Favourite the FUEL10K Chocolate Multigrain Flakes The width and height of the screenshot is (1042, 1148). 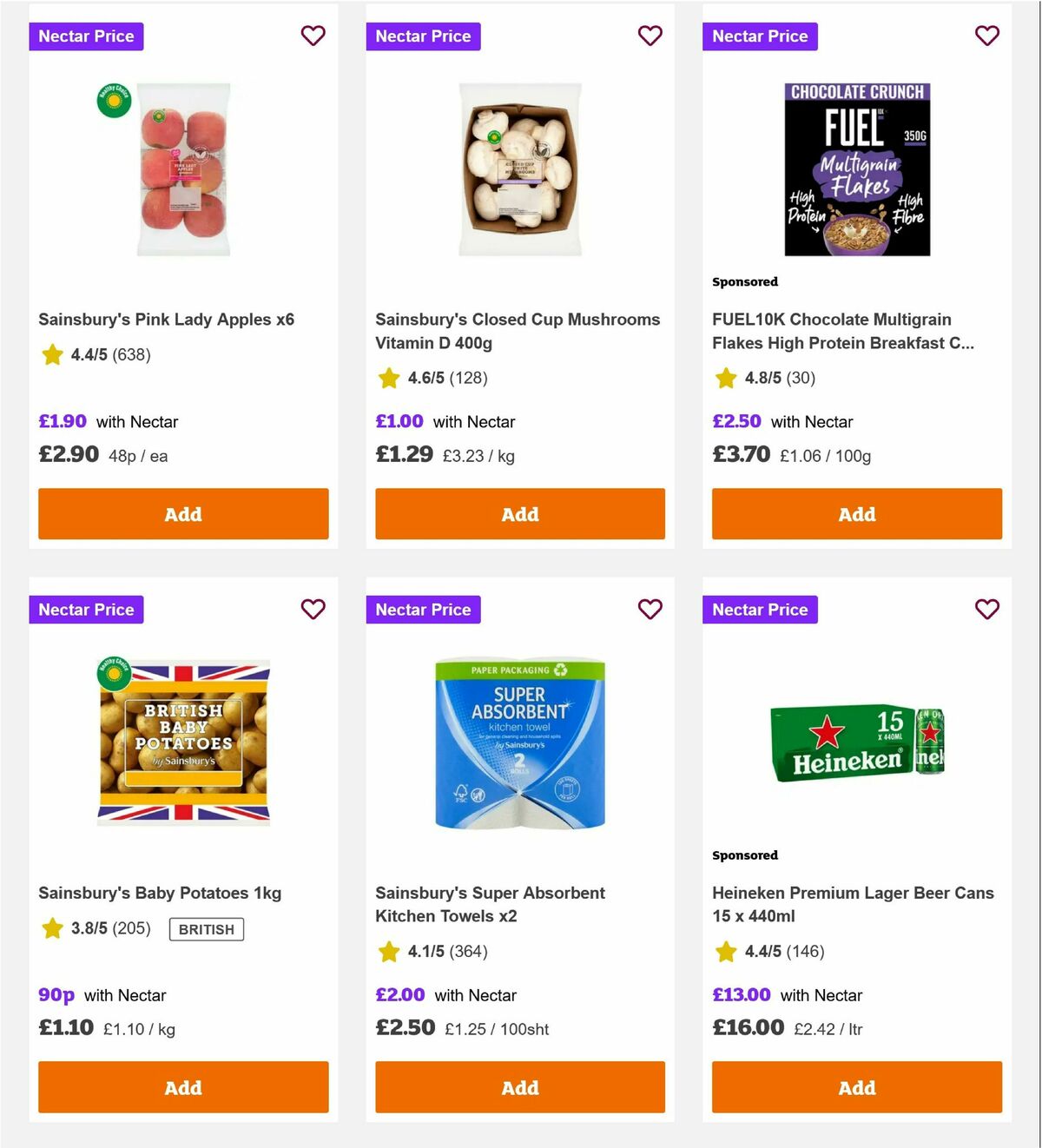[x=986, y=36]
